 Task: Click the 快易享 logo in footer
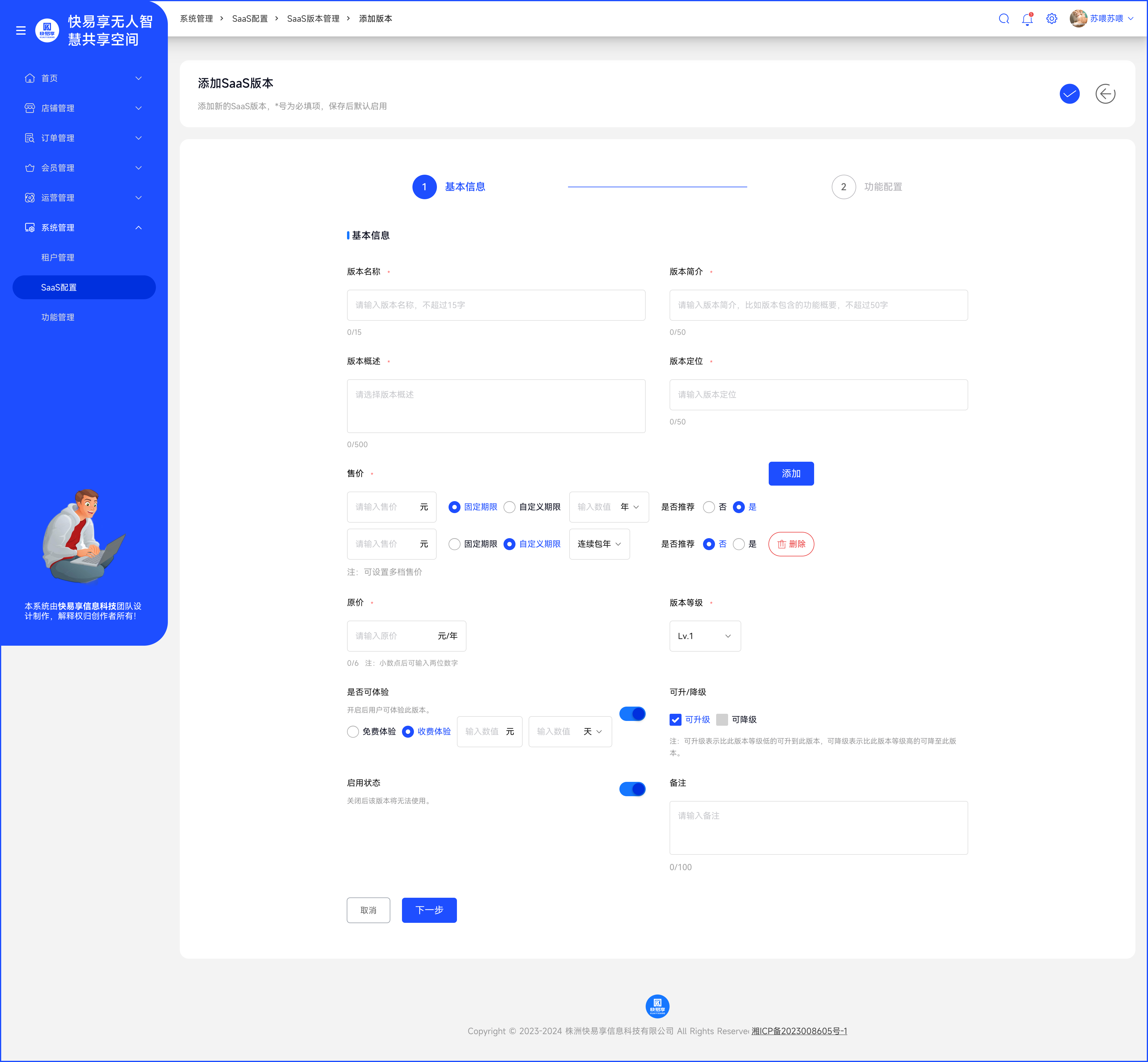[657, 1006]
